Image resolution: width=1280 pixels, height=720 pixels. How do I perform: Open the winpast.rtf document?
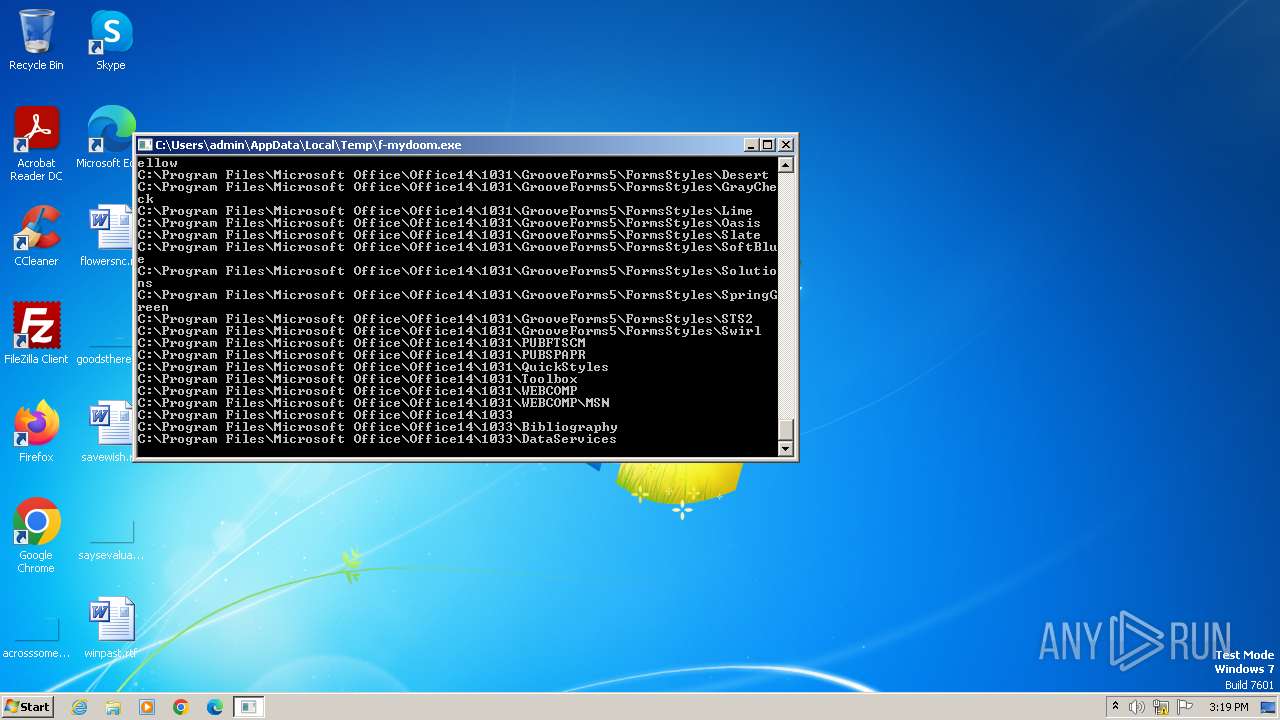point(111,628)
